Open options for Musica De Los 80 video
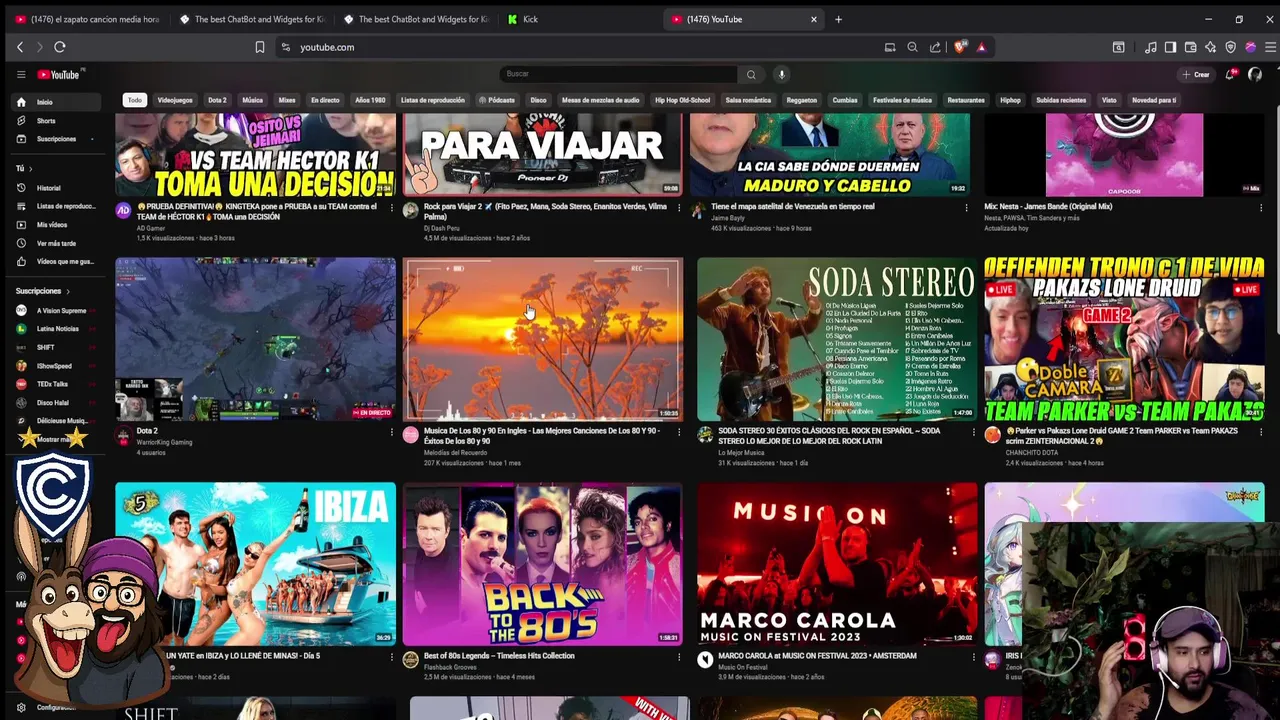 pyautogui.click(x=679, y=432)
